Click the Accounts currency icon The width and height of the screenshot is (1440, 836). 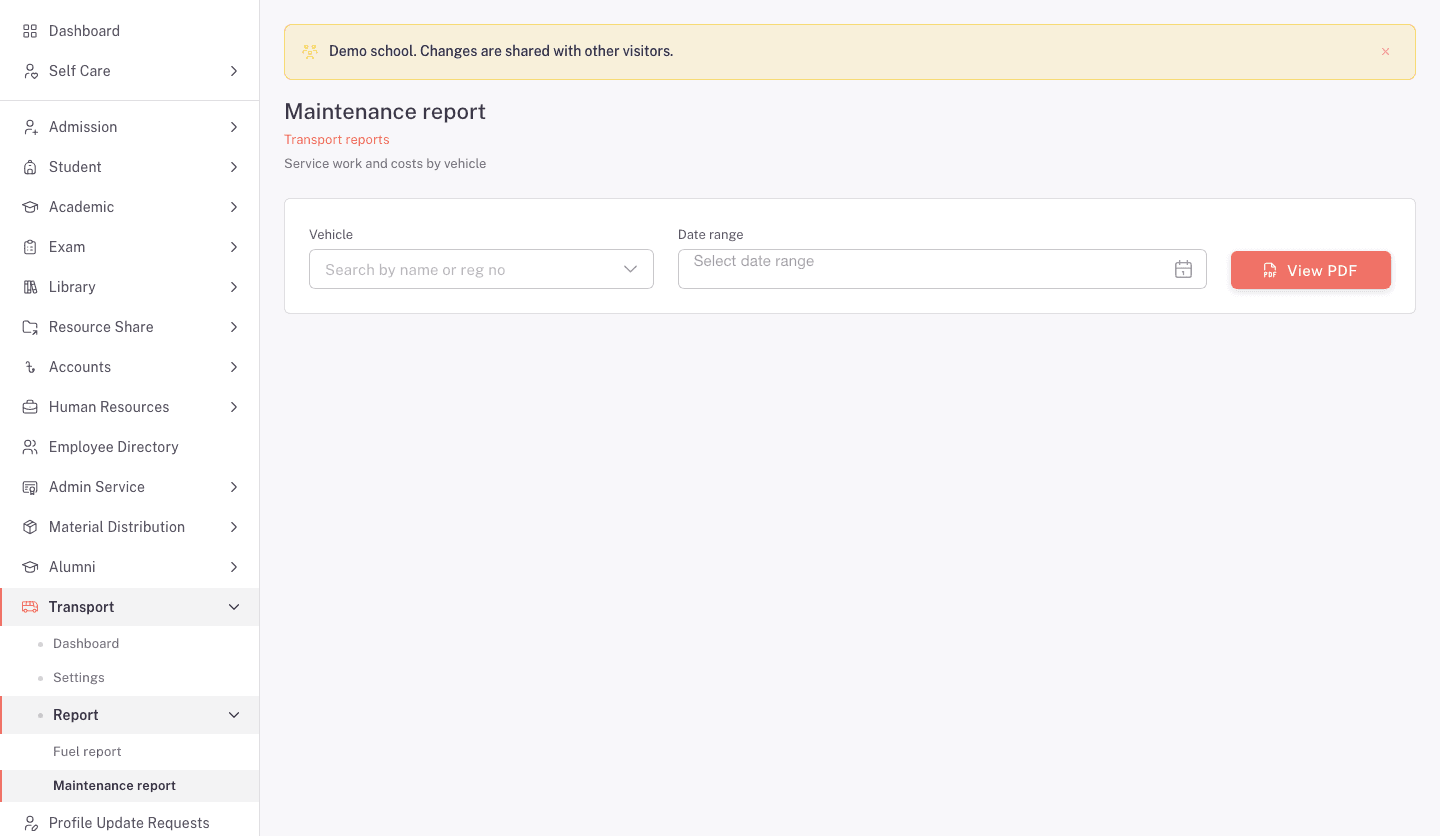click(x=30, y=367)
